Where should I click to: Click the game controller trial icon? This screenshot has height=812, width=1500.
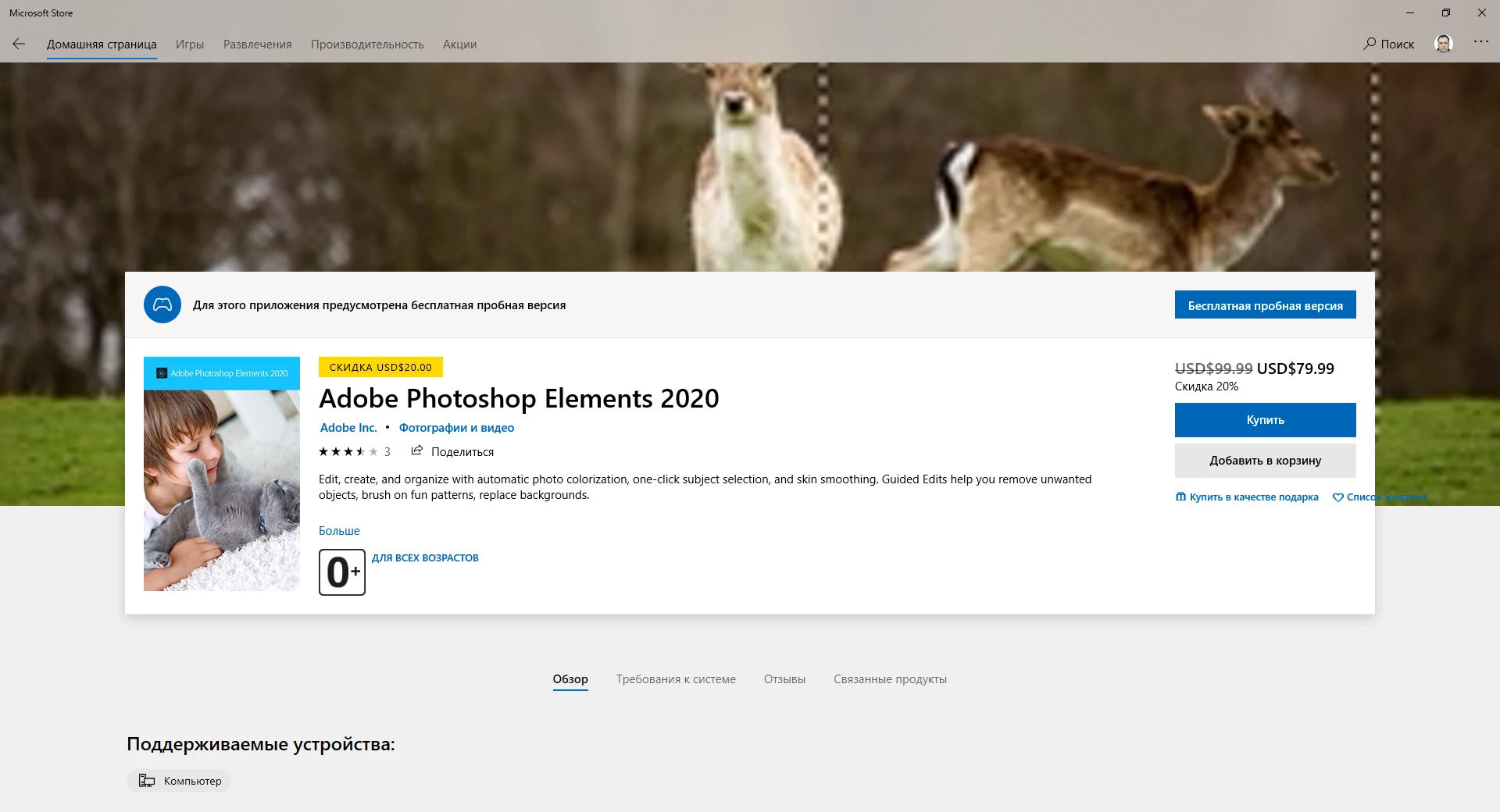pyautogui.click(x=162, y=304)
